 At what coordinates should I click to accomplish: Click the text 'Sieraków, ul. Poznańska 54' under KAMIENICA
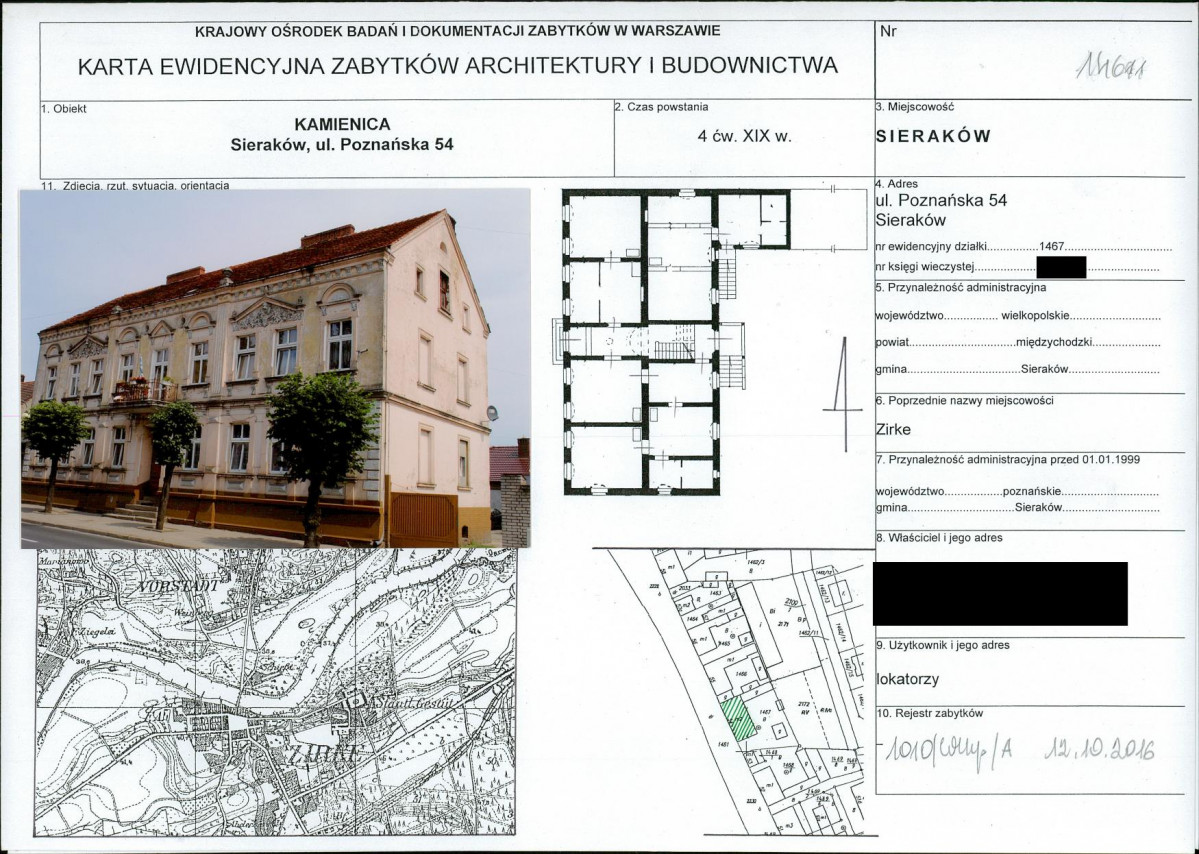[x=342, y=144]
